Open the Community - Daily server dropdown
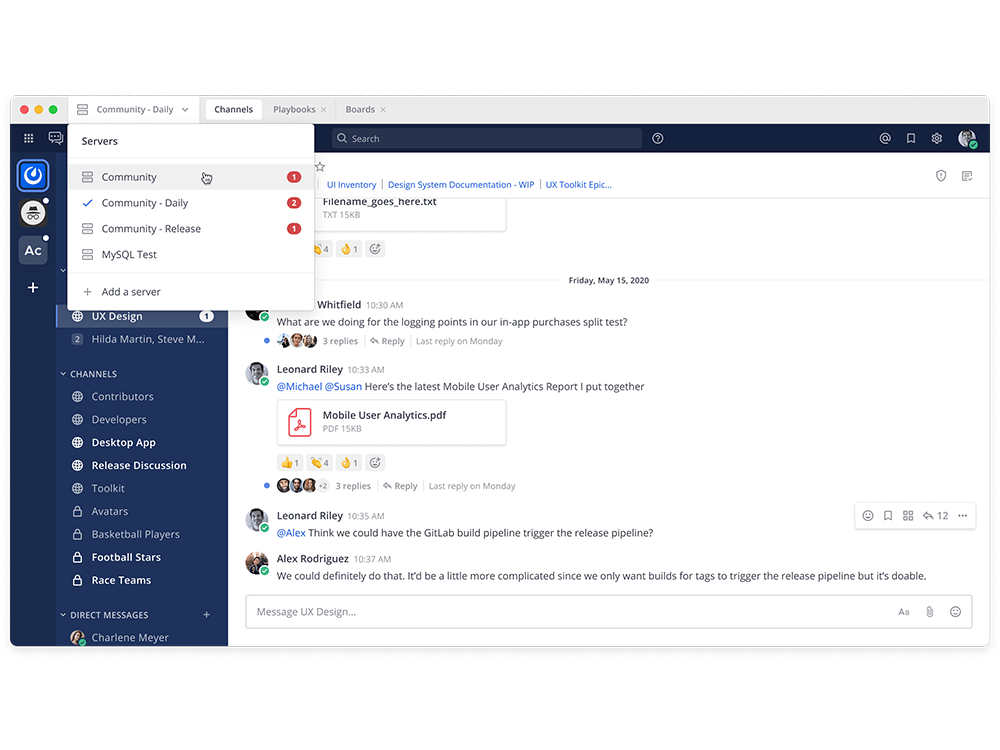 (135, 109)
